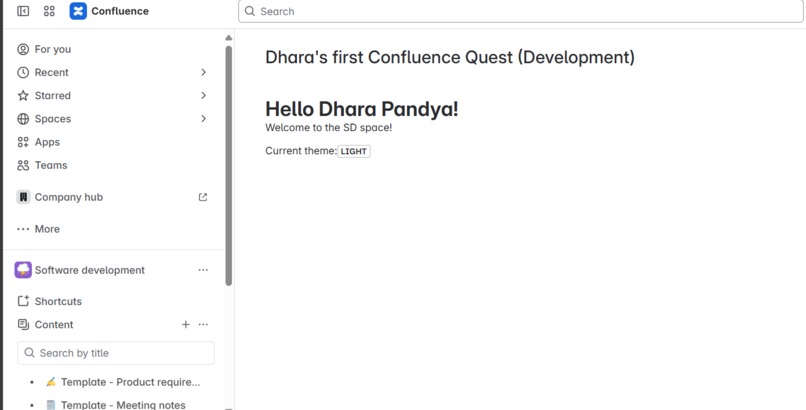
Task: Click the For you person icon
Action: [x=23, y=49]
